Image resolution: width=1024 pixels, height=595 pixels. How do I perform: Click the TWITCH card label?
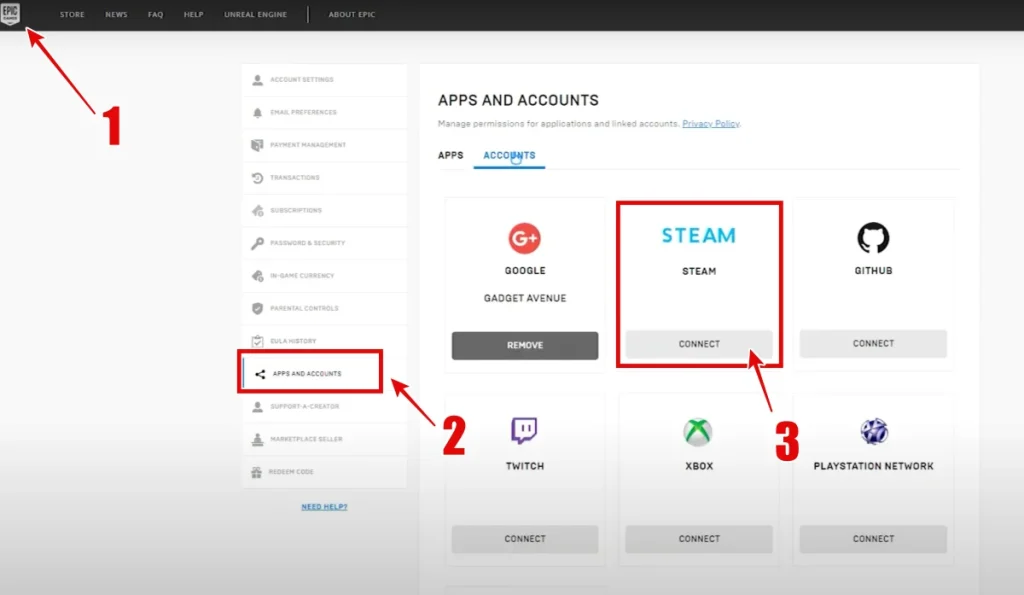tap(525, 466)
